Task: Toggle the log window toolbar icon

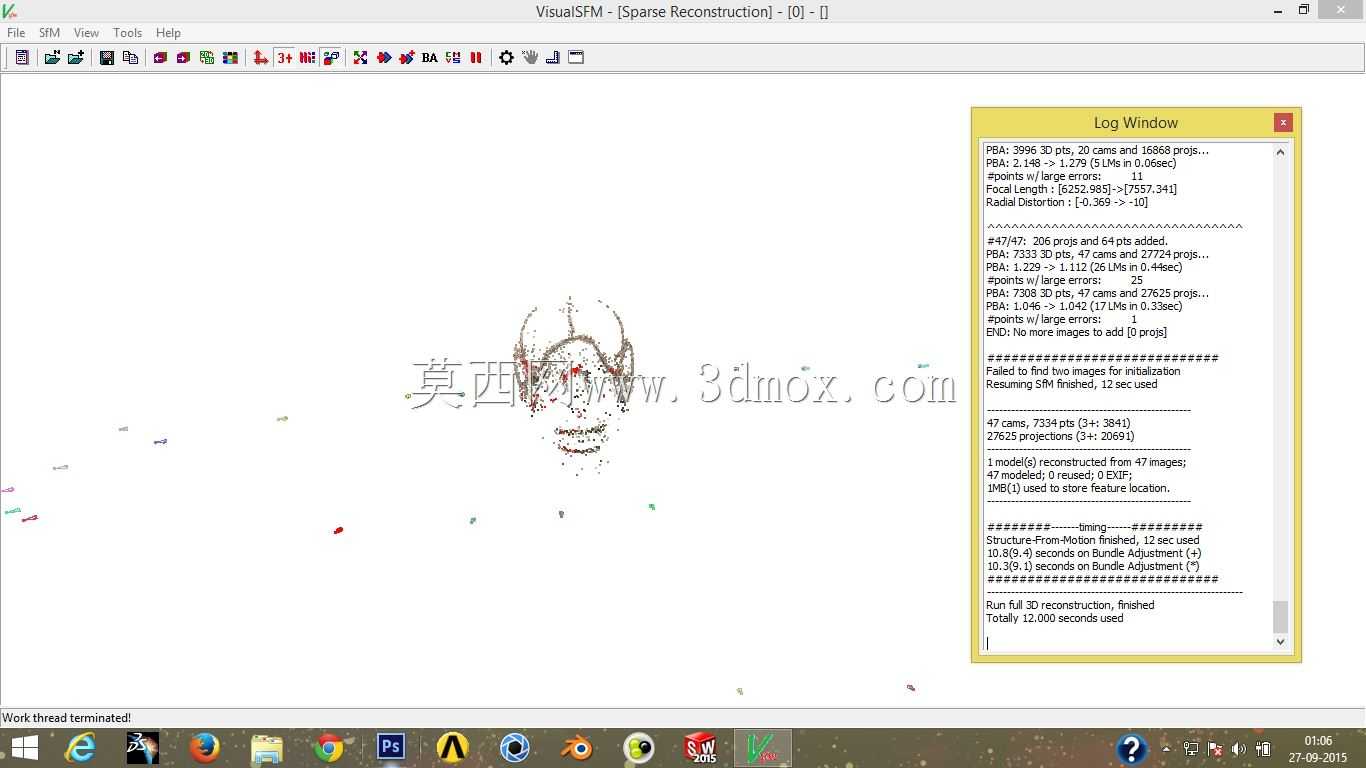Action: 21,58
